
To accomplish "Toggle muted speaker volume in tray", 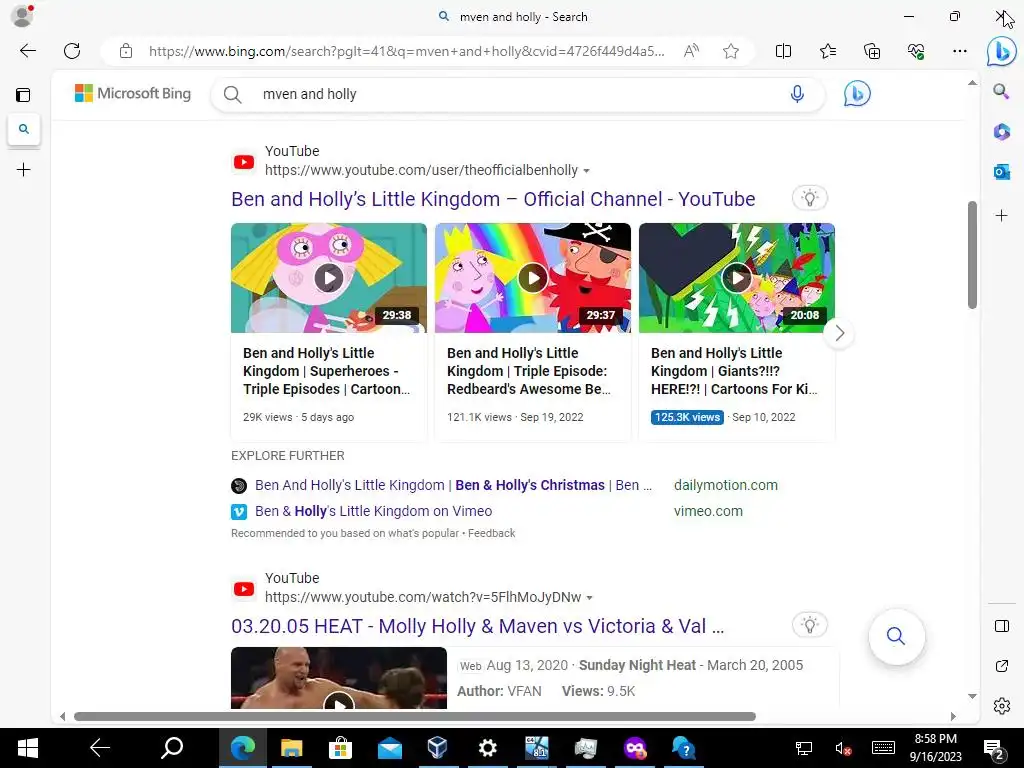I will (842, 748).
